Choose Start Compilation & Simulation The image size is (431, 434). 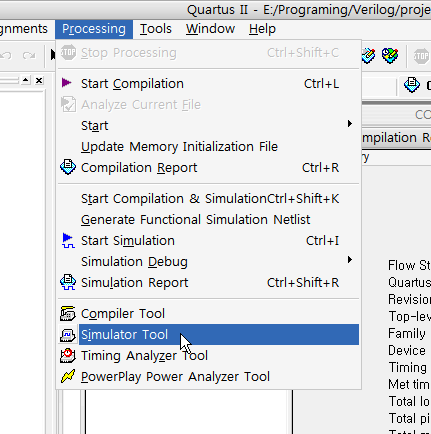[x=209, y=199]
